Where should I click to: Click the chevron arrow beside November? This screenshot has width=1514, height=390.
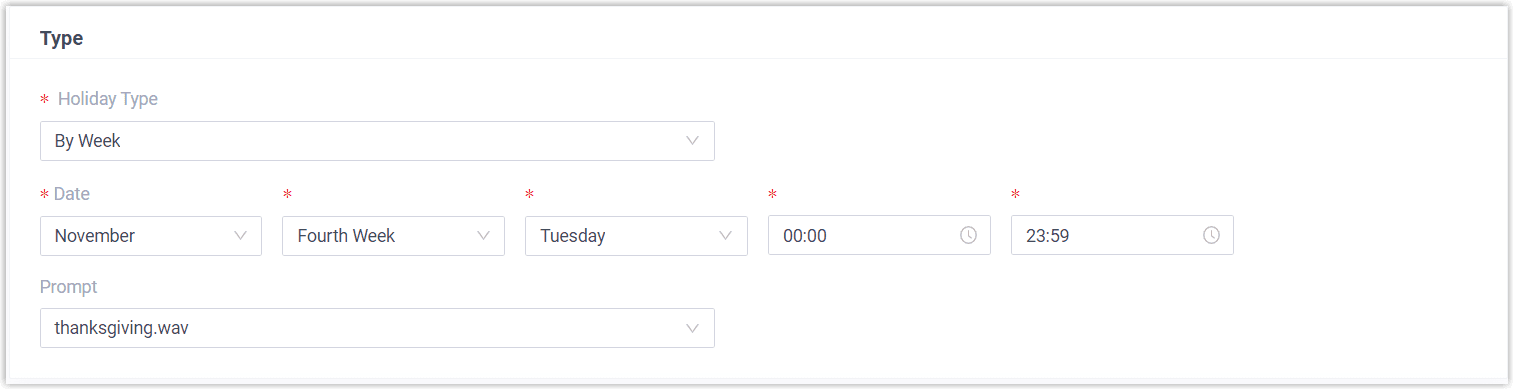(x=240, y=236)
